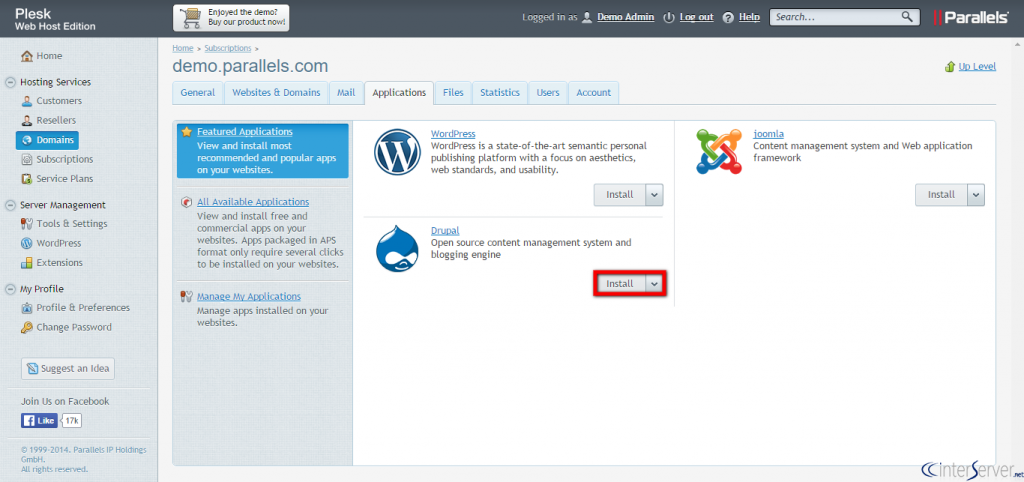This screenshot has width=1024, height=482.
Task: Click the Demo Admin user icon
Action: click(x=587, y=18)
